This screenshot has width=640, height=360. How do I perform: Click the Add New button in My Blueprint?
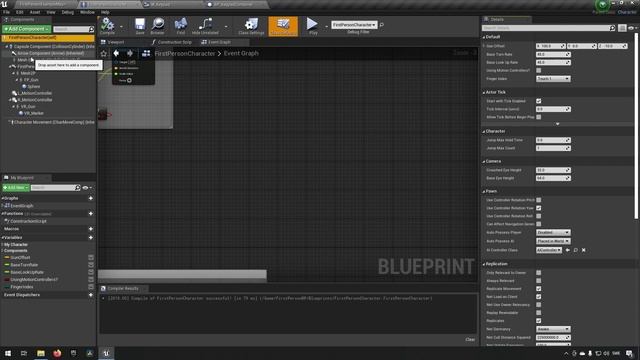tap(16, 188)
